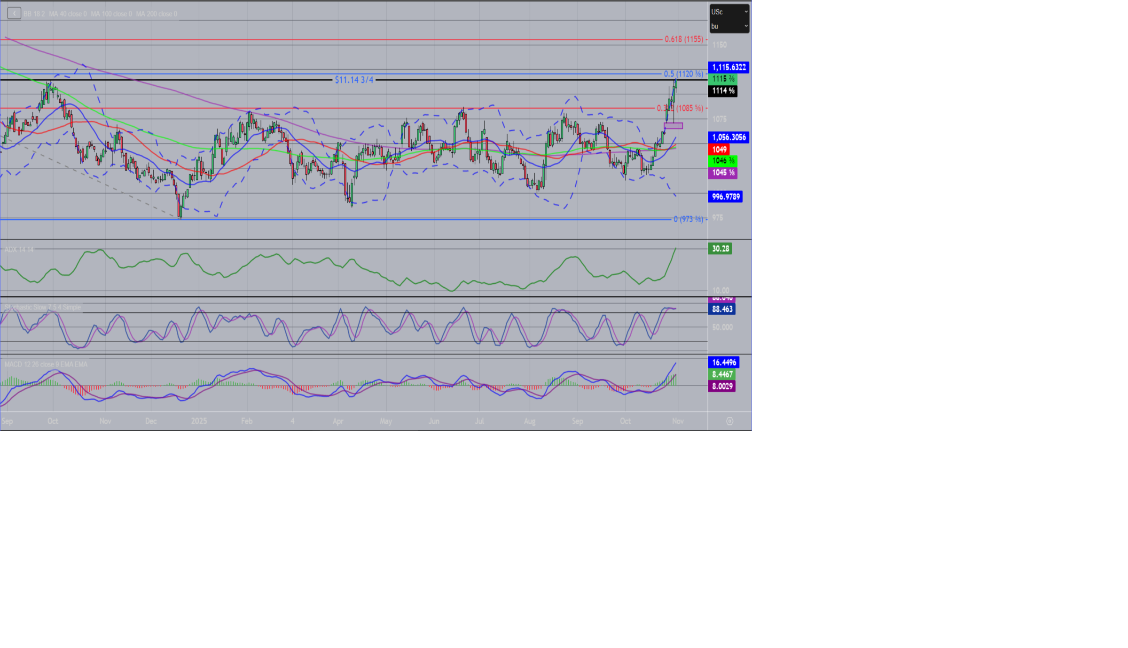Select the $11.14 3/4 horizontal line label

pos(354,79)
